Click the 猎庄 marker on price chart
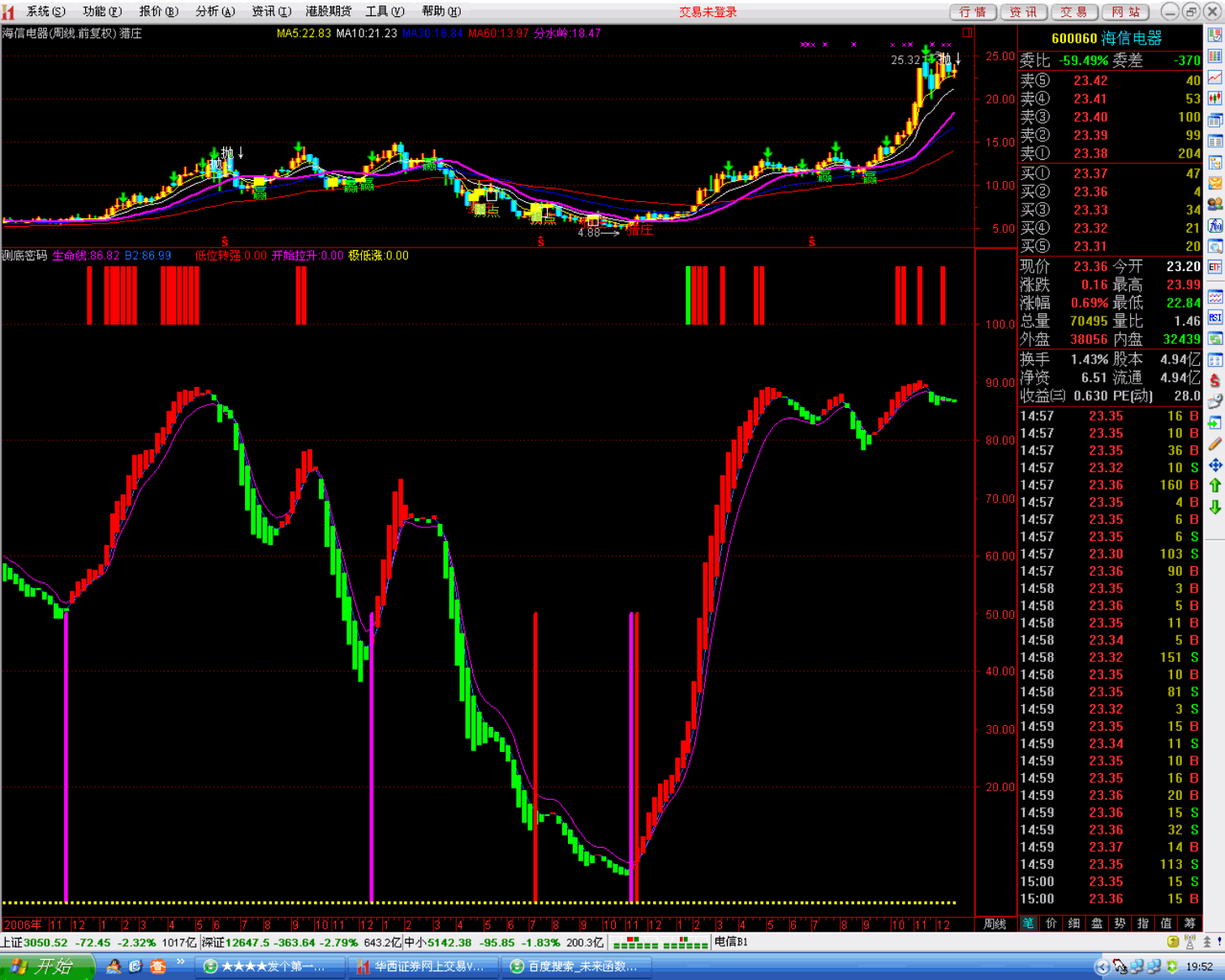This screenshot has width=1225, height=980. [641, 230]
